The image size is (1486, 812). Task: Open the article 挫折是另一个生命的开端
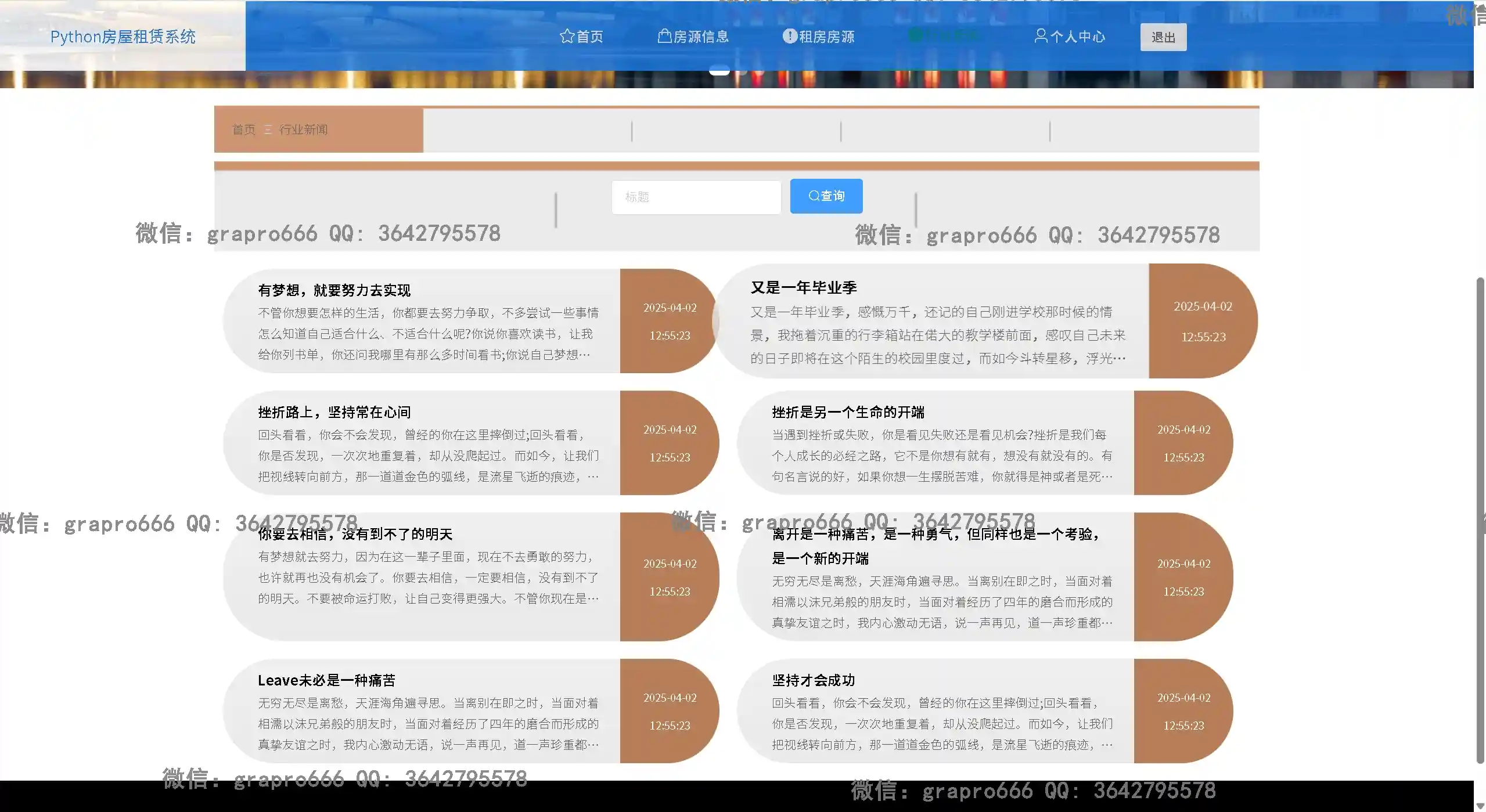(x=848, y=412)
